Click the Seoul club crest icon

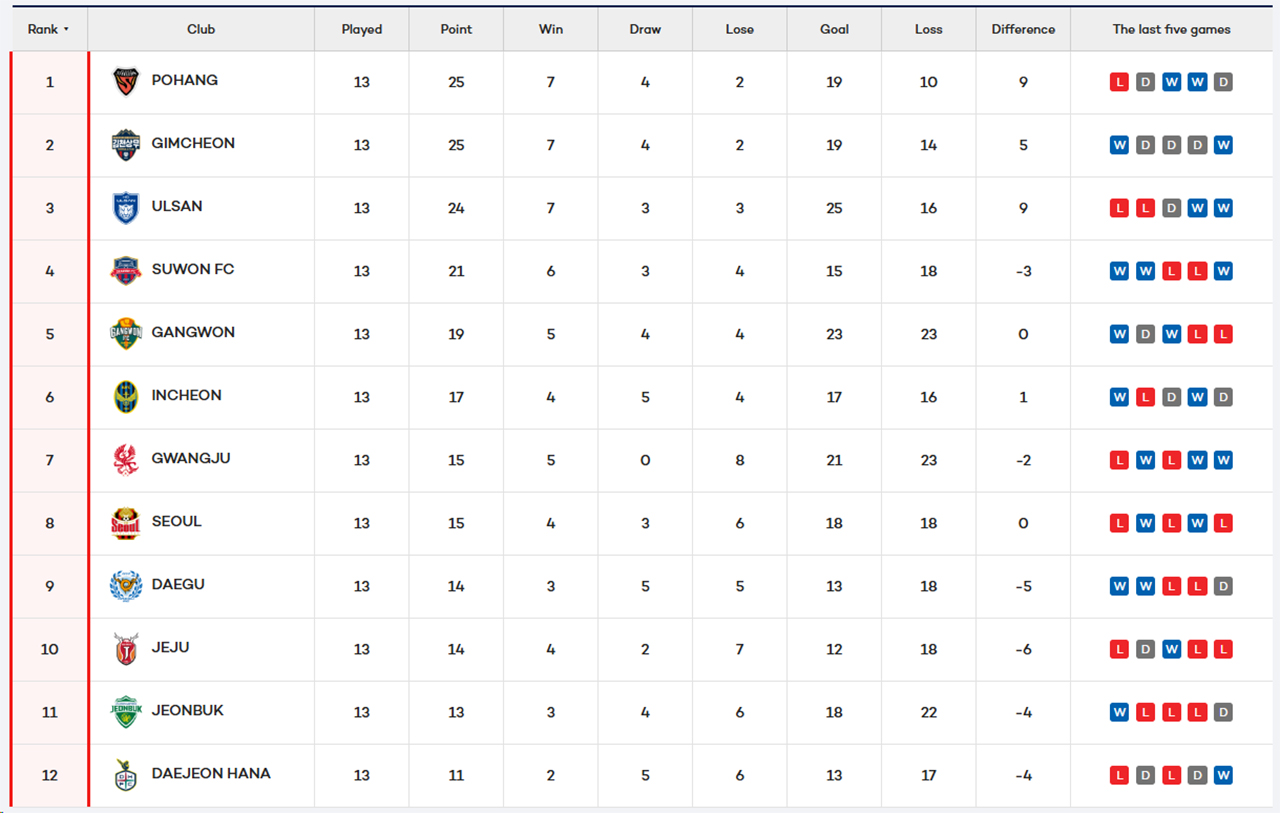126,523
